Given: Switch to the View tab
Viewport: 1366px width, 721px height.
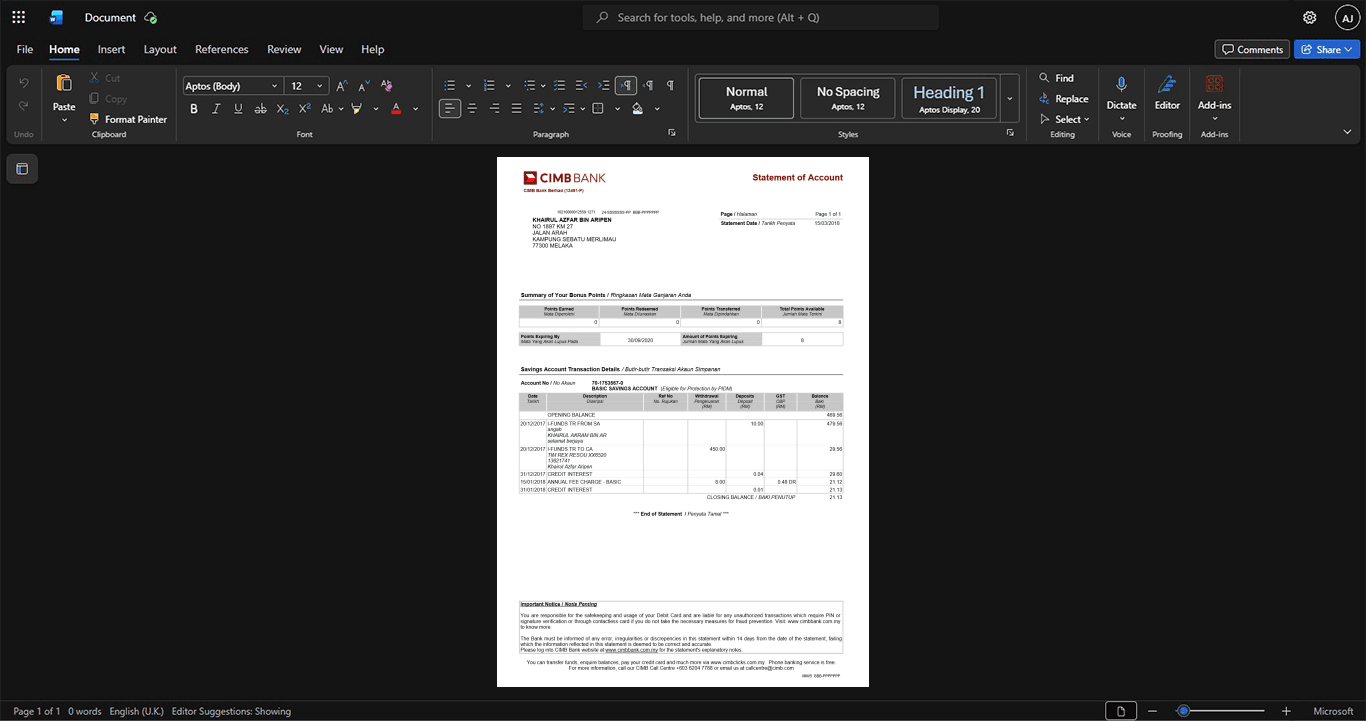Looking at the screenshot, I should point(331,49).
